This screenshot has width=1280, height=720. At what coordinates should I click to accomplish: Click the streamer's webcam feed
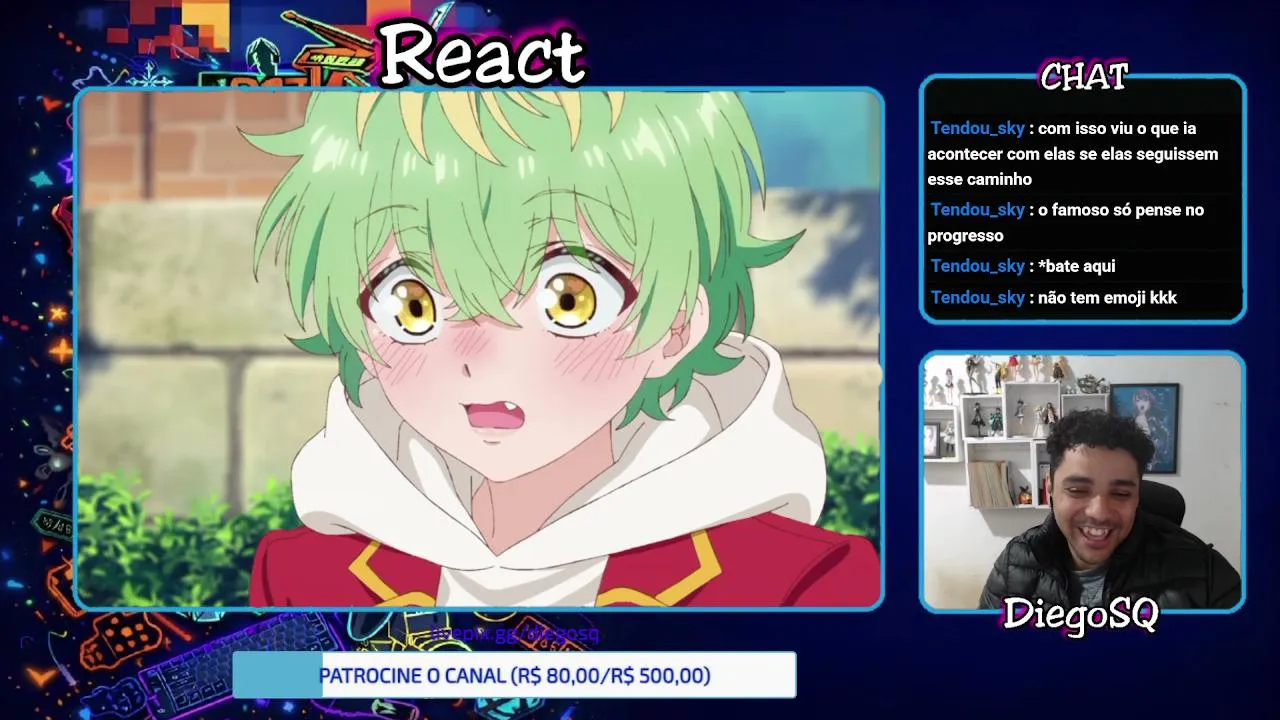coord(1082,481)
